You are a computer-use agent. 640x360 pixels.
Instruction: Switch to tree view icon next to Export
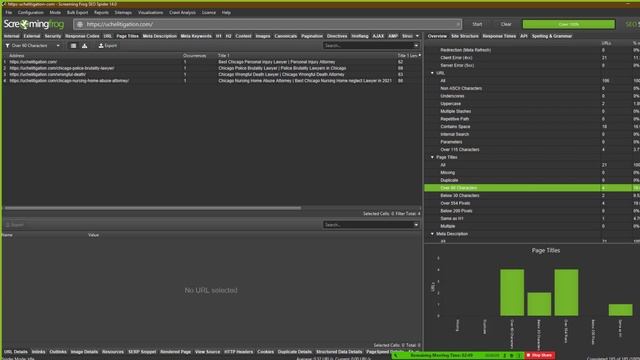click(84, 46)
